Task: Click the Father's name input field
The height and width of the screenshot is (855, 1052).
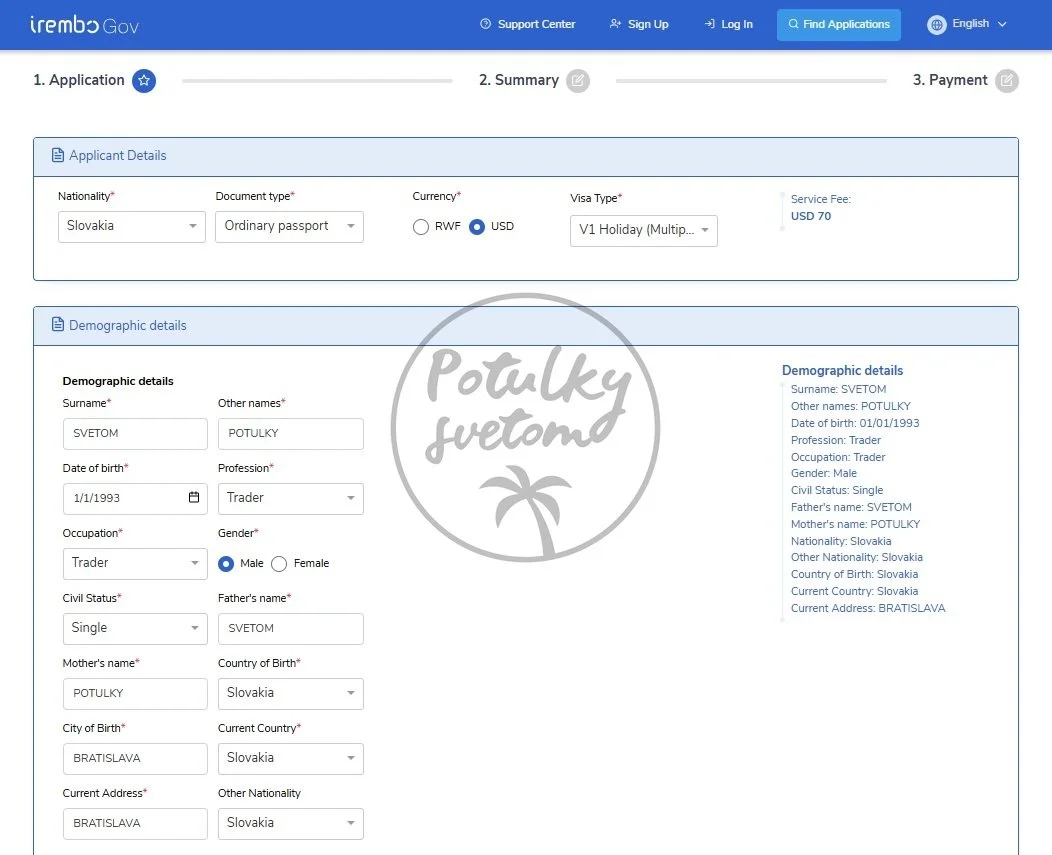Action: coord(291,629)
